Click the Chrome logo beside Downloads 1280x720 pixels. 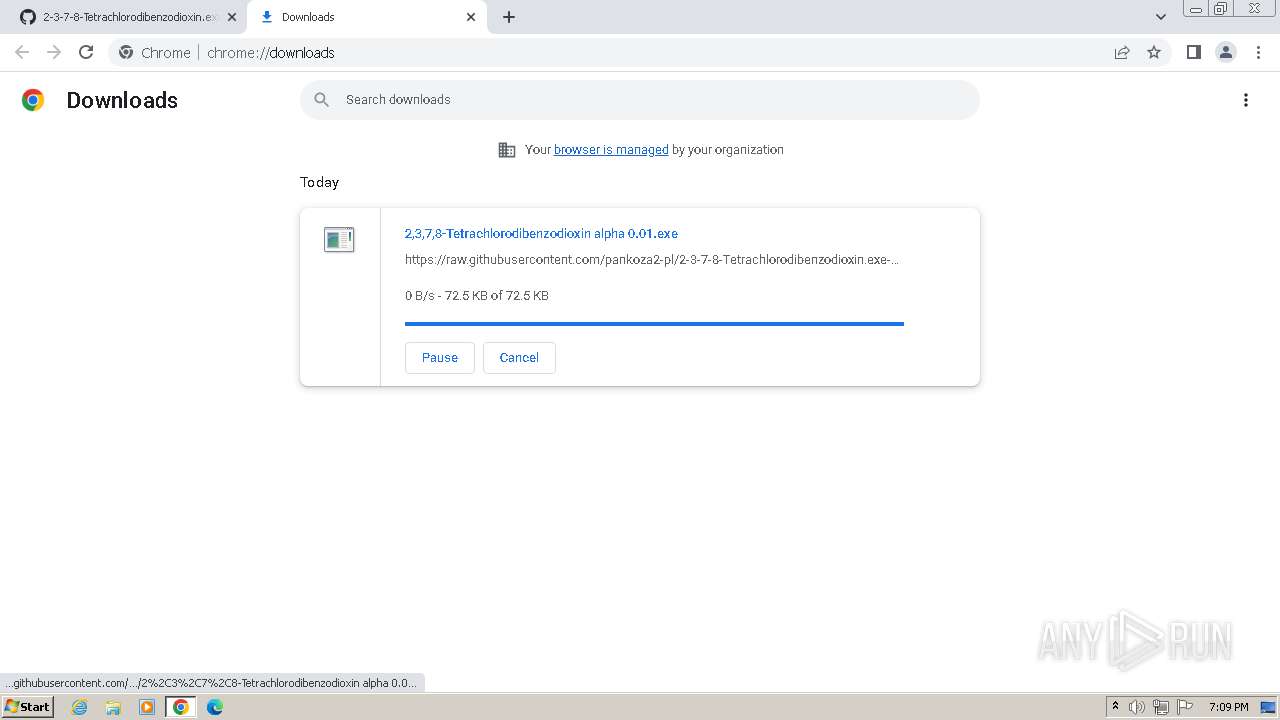(33, 100)
